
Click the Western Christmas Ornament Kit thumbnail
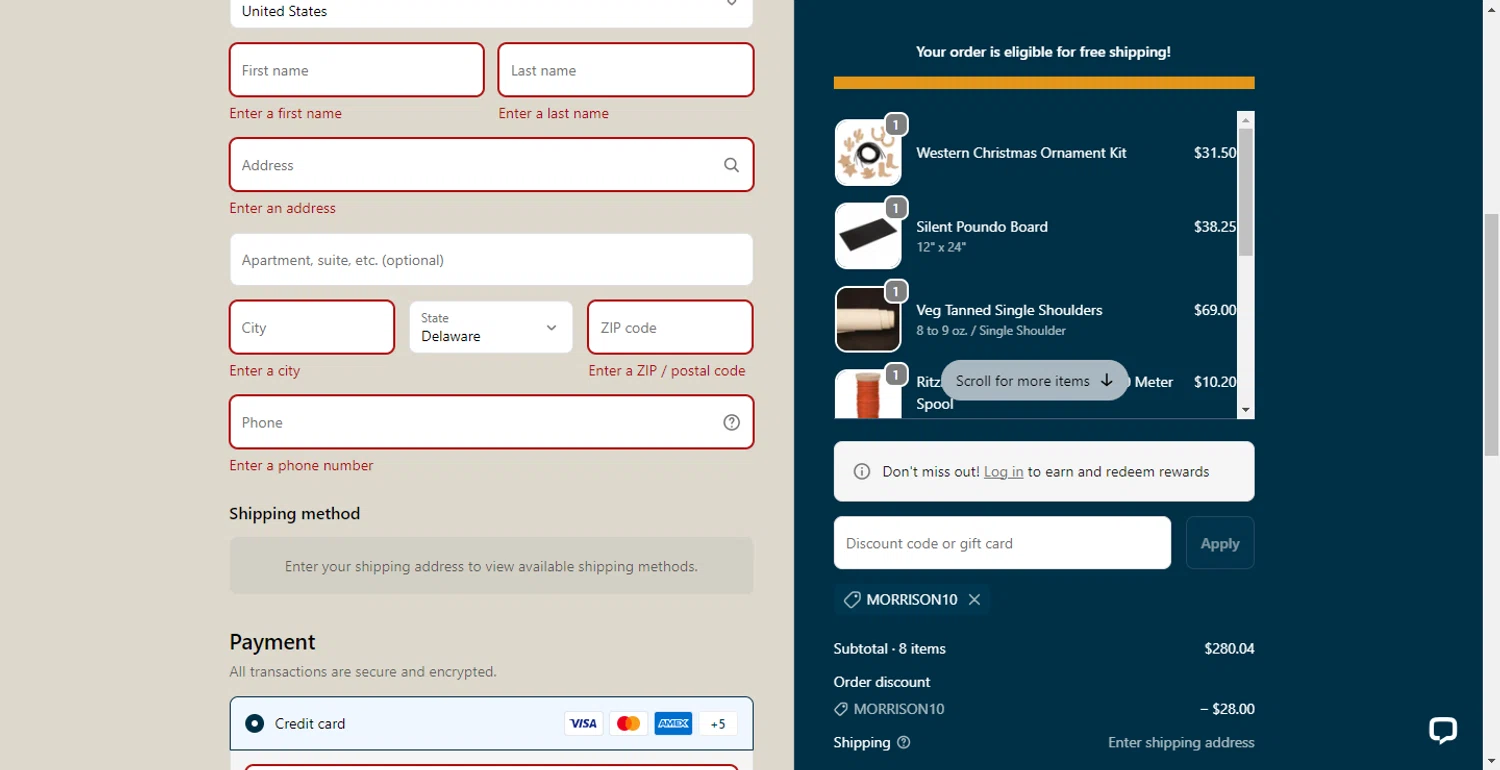pos(868,153)
